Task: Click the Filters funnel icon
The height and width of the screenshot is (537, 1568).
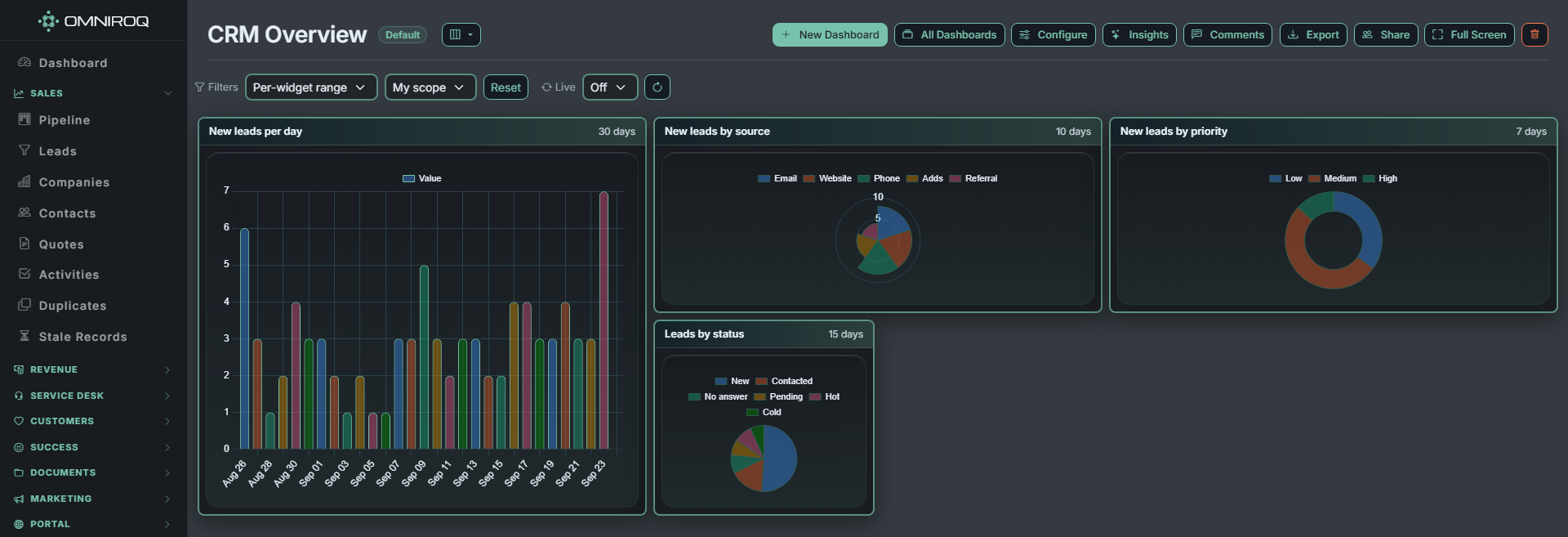Action: coord(199,87)
